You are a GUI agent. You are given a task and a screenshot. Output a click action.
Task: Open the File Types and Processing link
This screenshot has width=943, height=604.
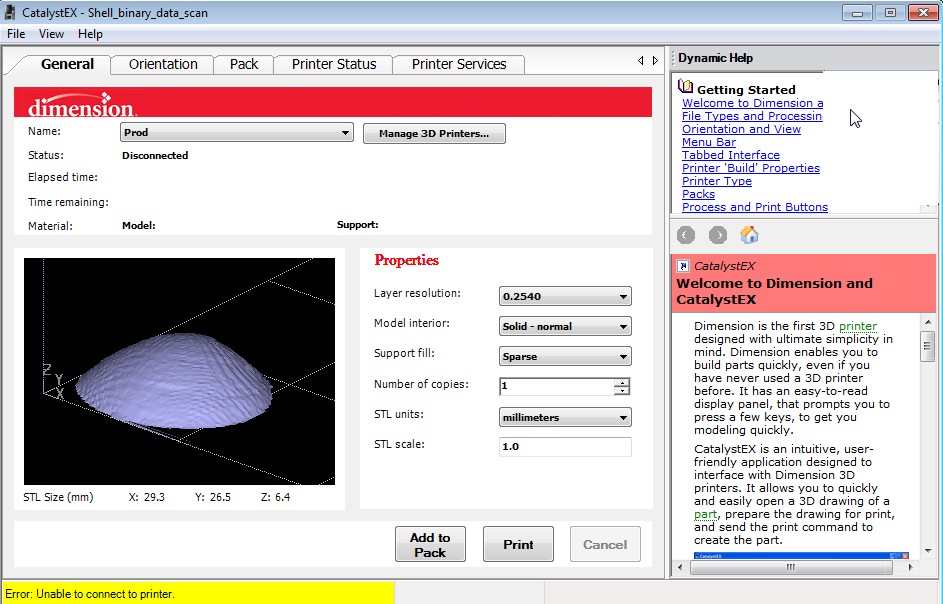(752, 116)
